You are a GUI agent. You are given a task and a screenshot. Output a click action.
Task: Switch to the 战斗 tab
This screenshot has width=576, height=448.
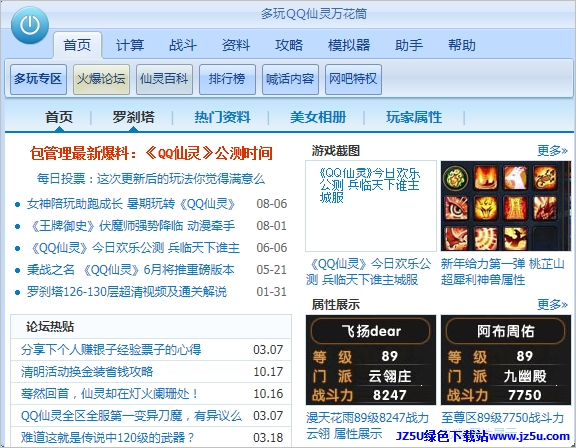pyautogui.click(x=183, y=45)
